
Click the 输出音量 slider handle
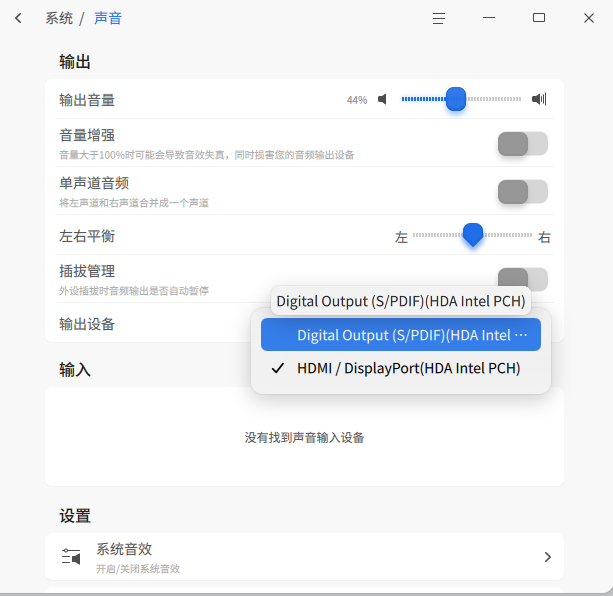(x=455, y=99)
